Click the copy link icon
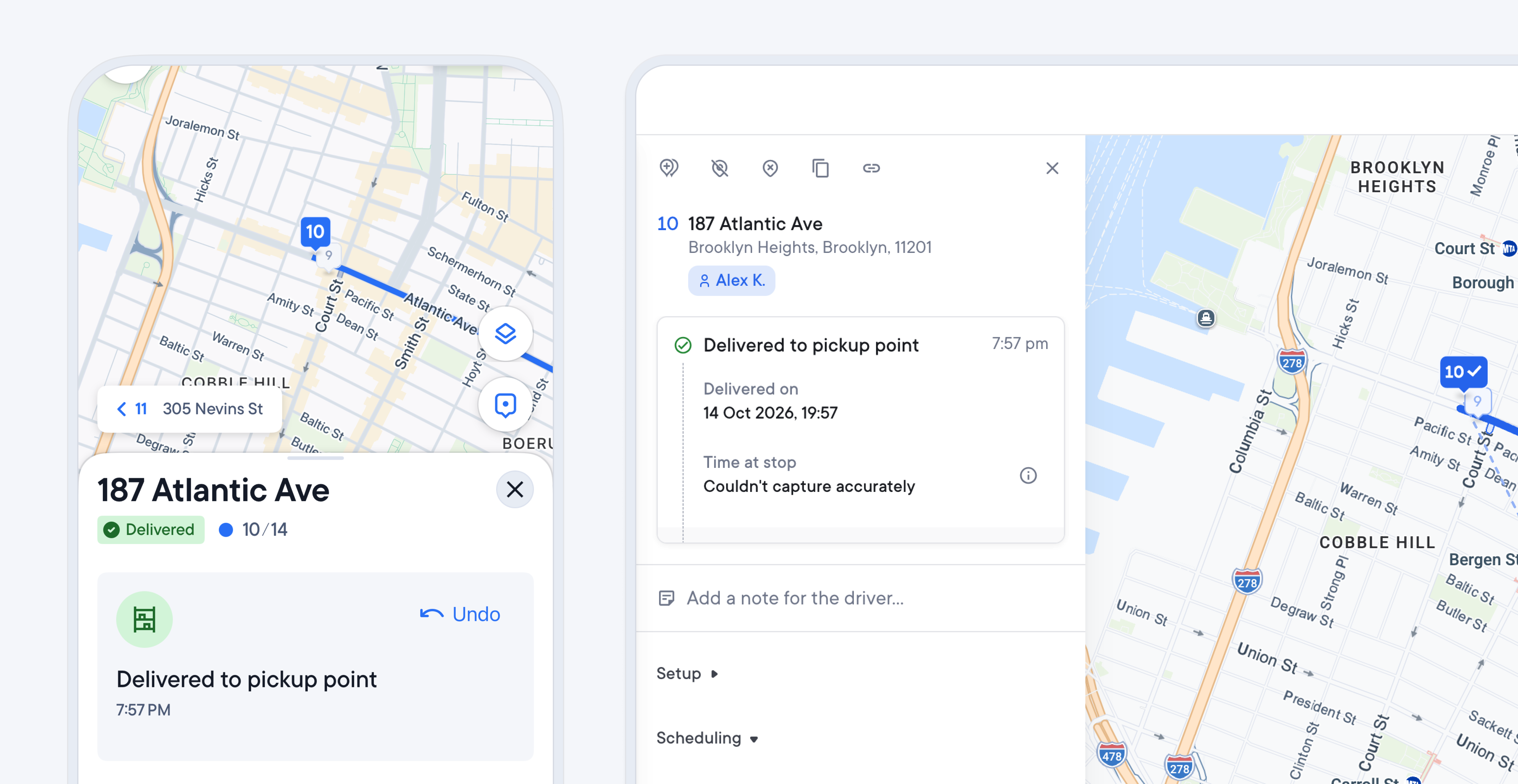Image resolution: width=1518 pixels, height=784 pixels. [x=872, y=168]
